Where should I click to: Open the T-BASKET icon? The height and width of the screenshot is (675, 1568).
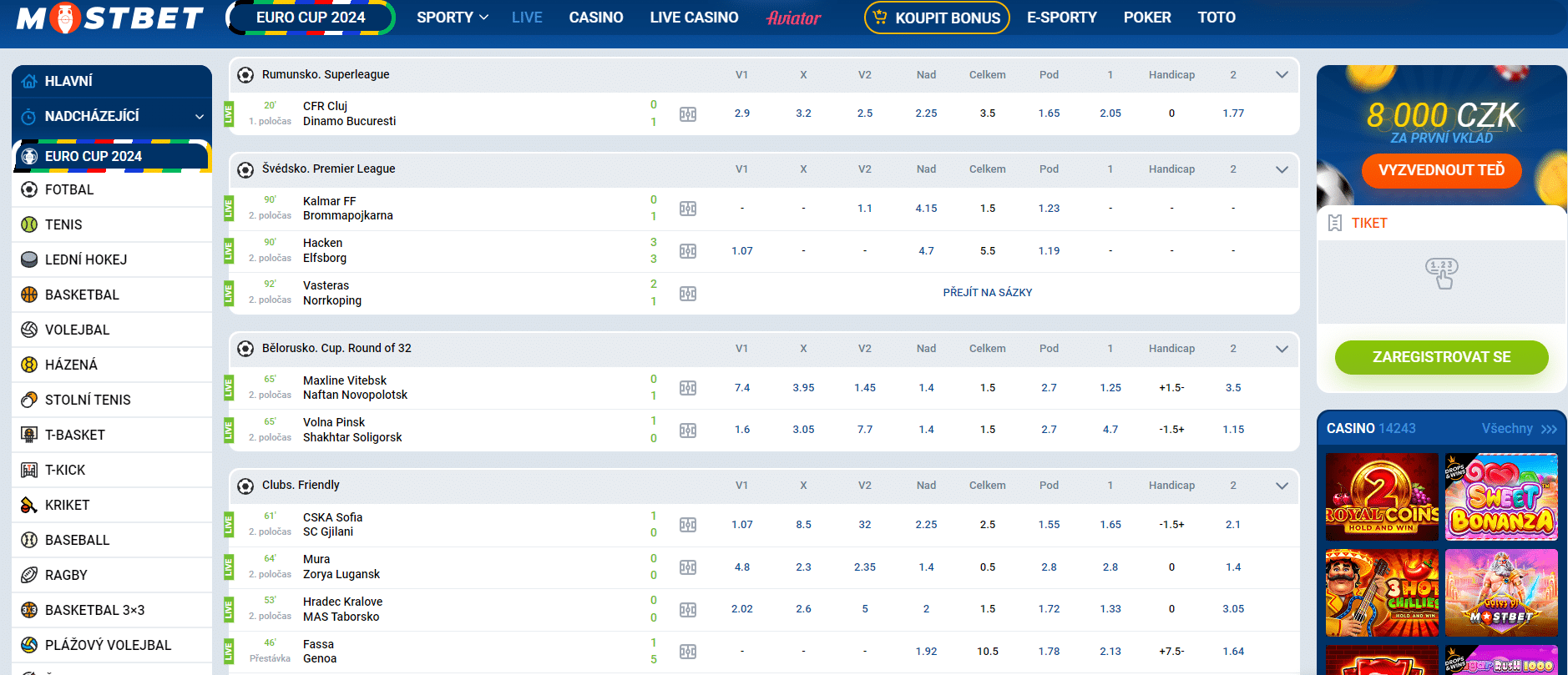tap(29, 435)
